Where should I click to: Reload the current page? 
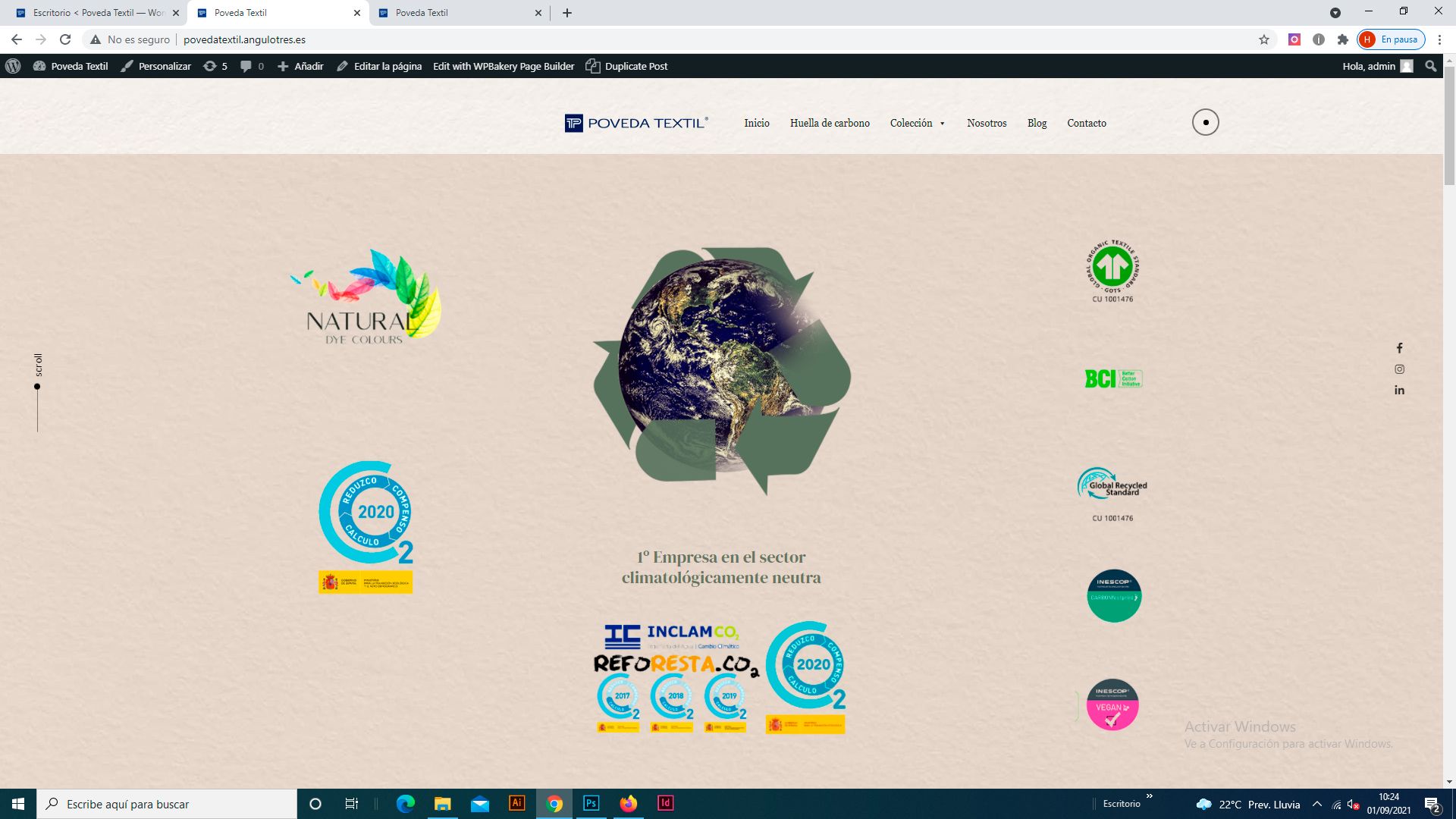point(65,39)
